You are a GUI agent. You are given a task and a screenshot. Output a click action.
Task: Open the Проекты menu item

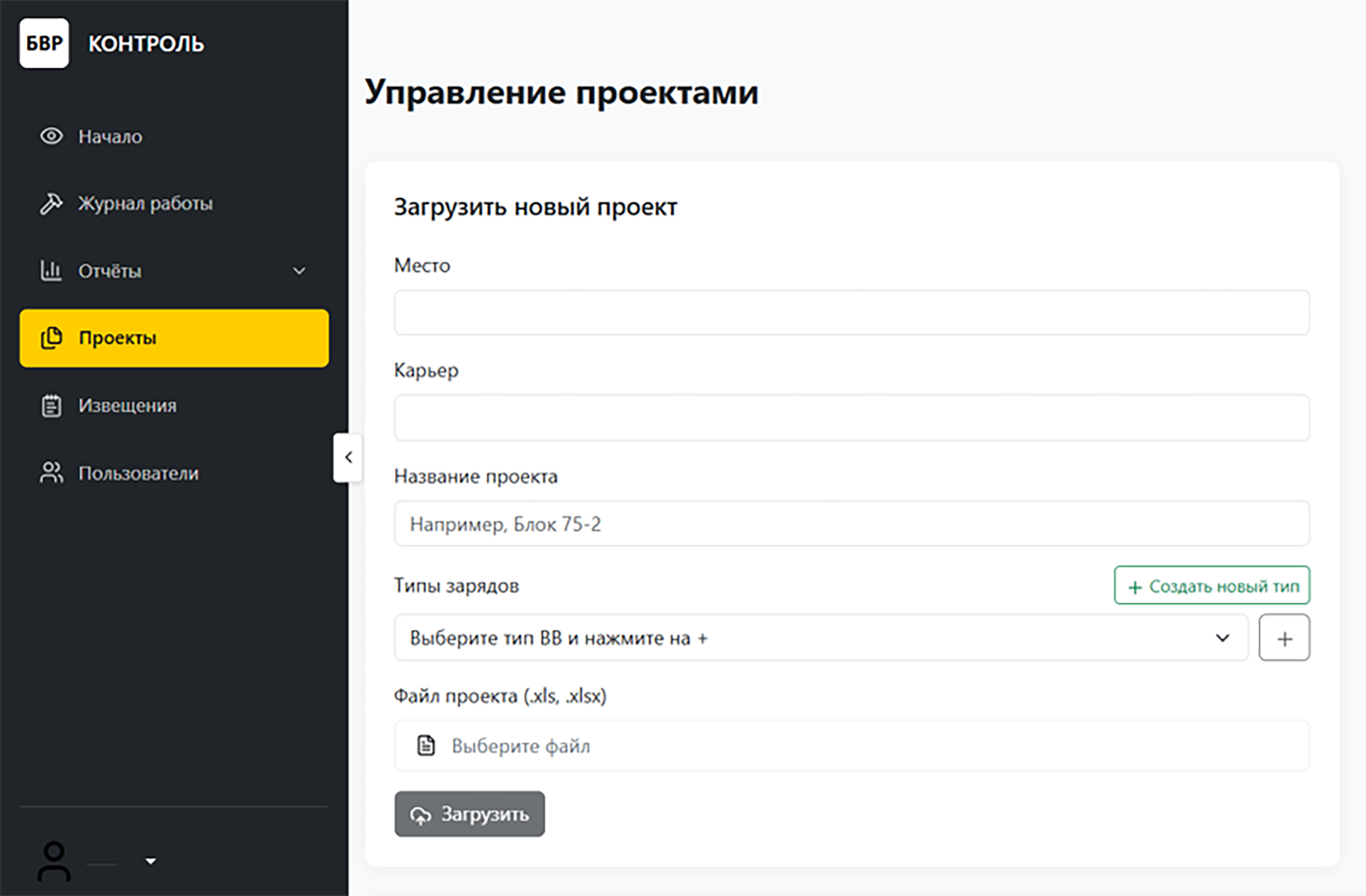click(x=174, y=338)
